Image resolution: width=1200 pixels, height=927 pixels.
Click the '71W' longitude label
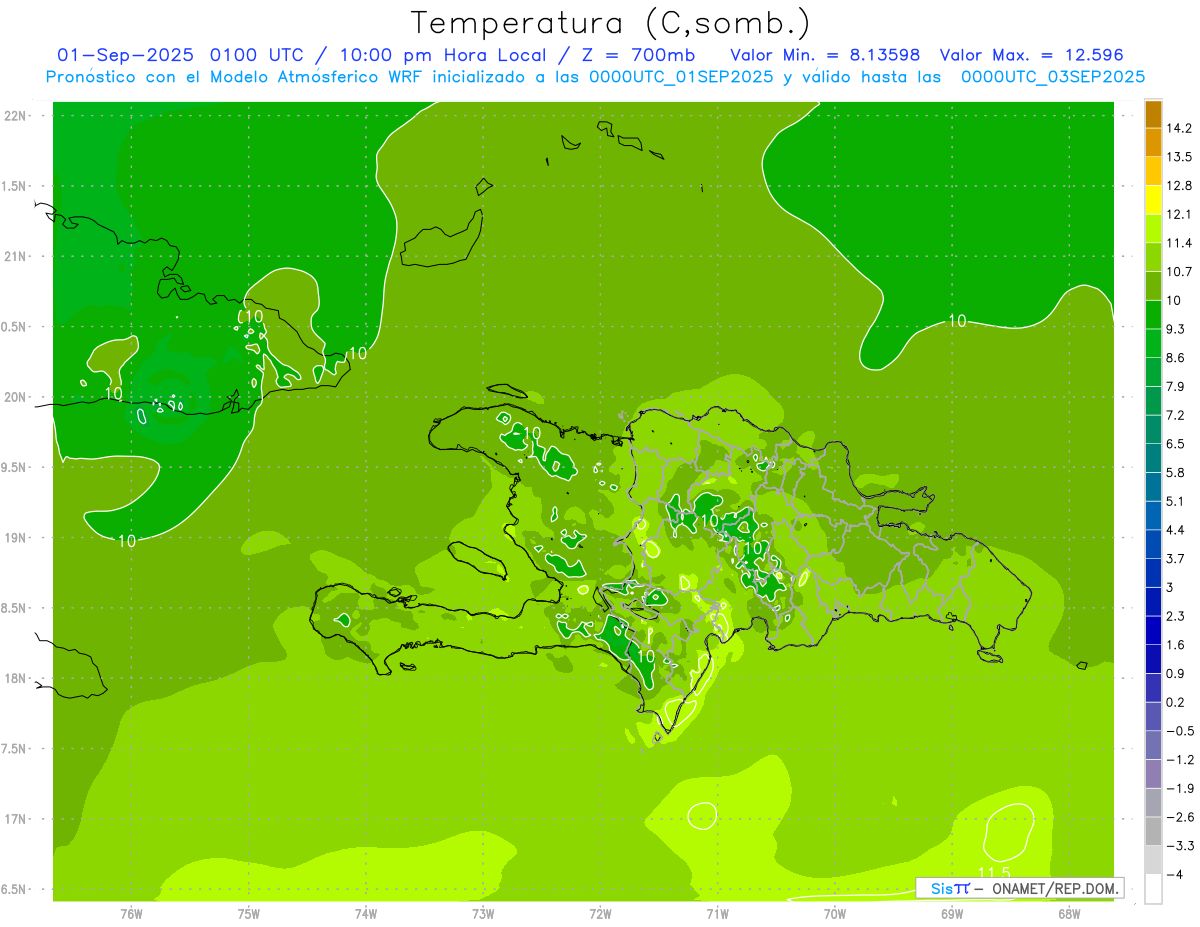pos(717,914)
